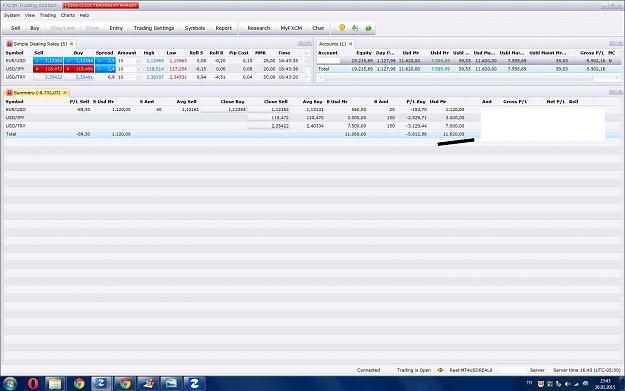Click the Pip Cost column header
The height and width of the screenshot is (391, 625).
tap(238, 53)
